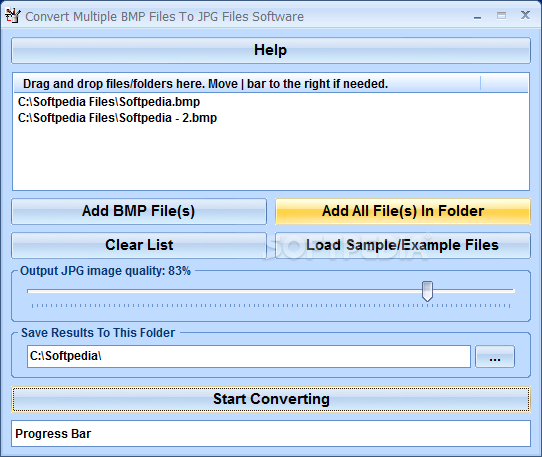
Task: Click the output folder path field
Action: 249,356
